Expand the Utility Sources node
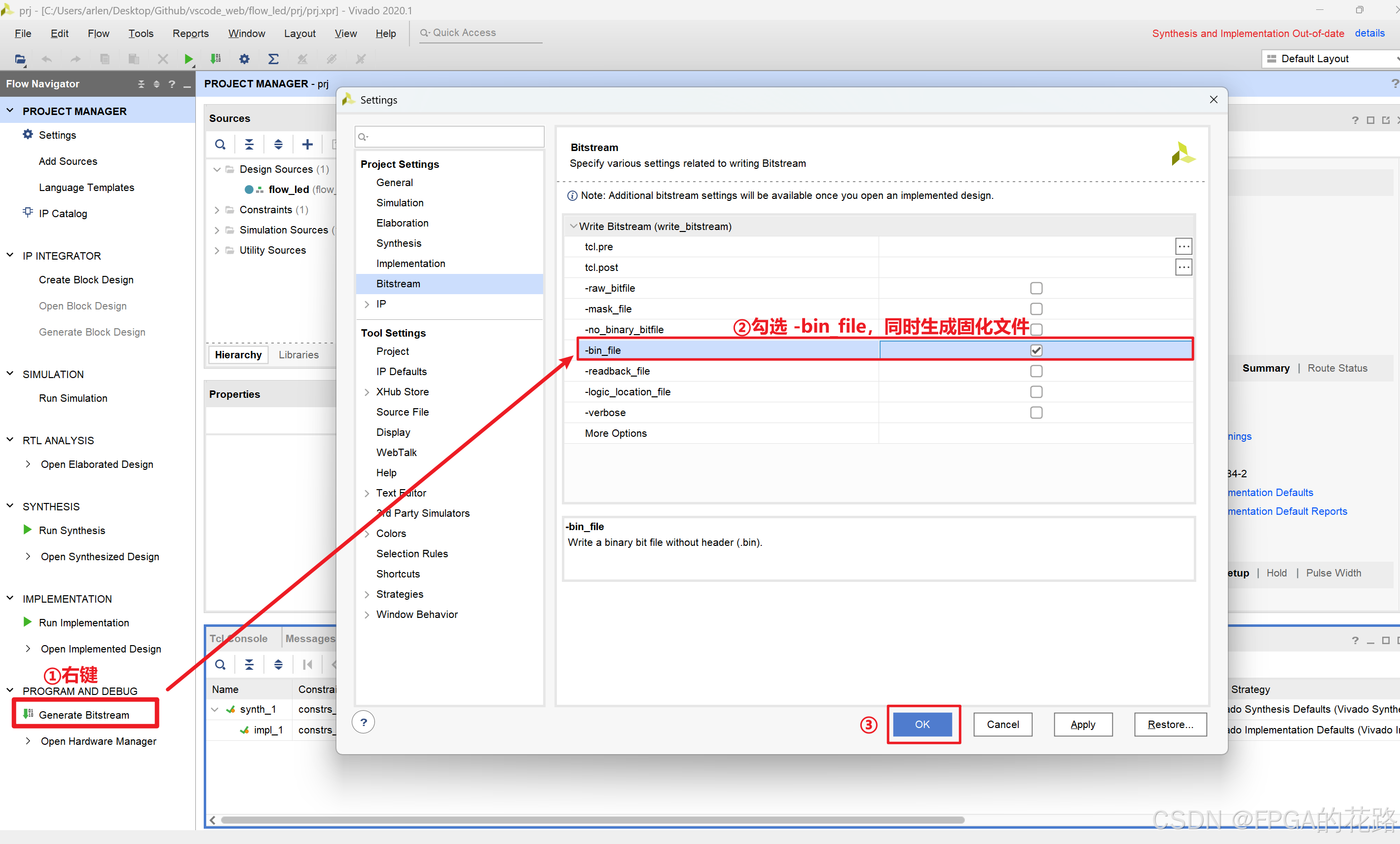Viewport: 1400px width, 844px height. click(217, 250)
